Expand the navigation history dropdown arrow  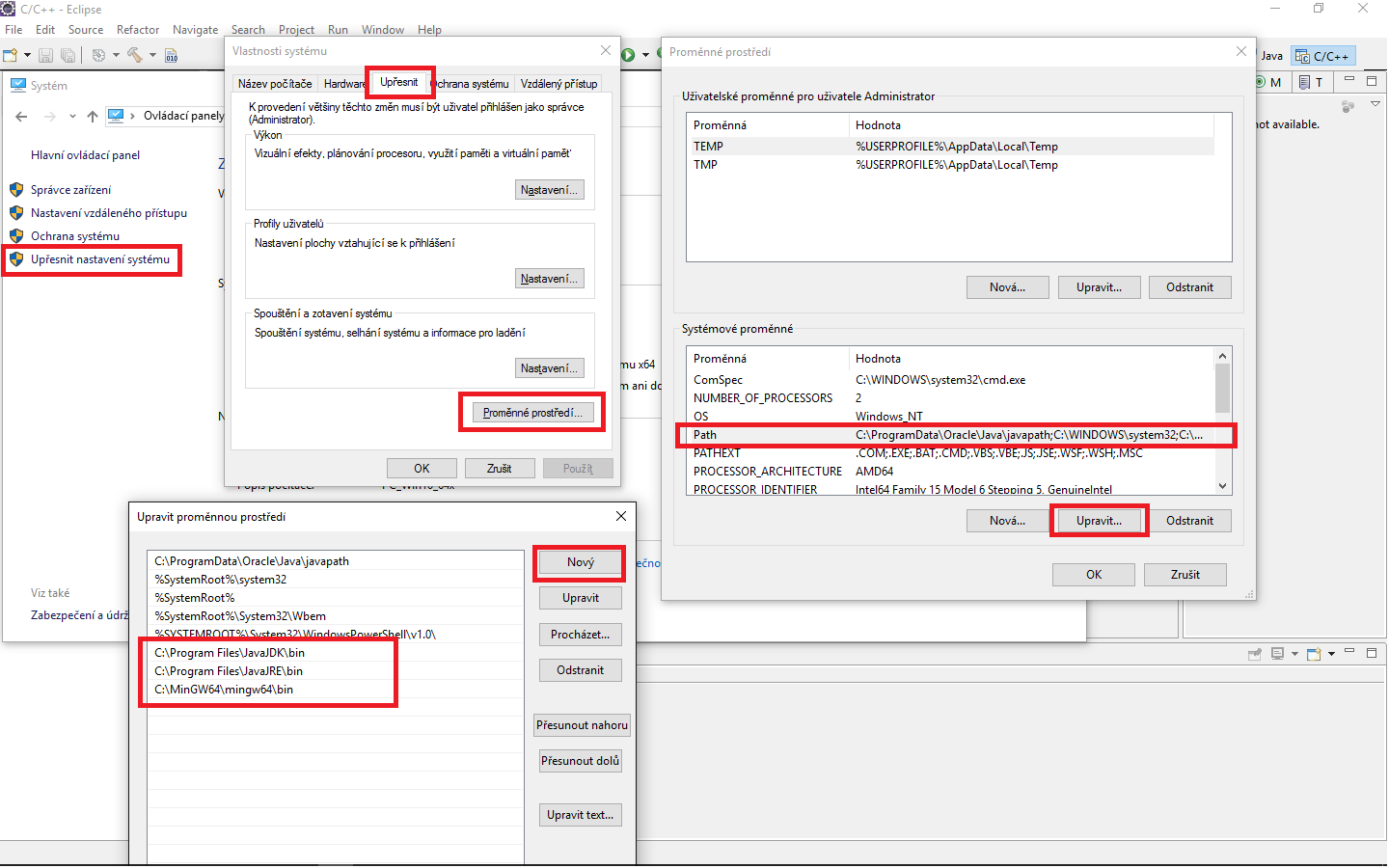[x=72, y=116]
